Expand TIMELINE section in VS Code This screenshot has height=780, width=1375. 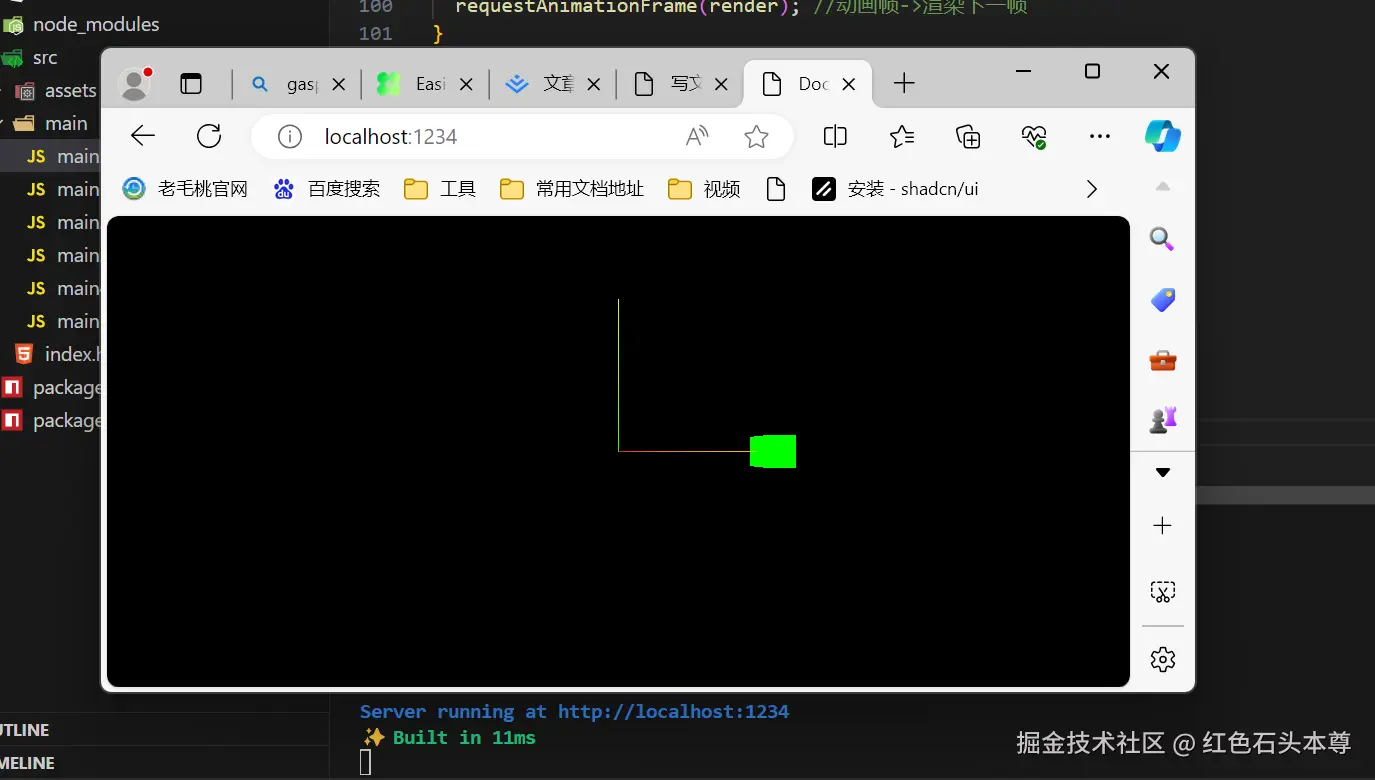pos(27,763)
